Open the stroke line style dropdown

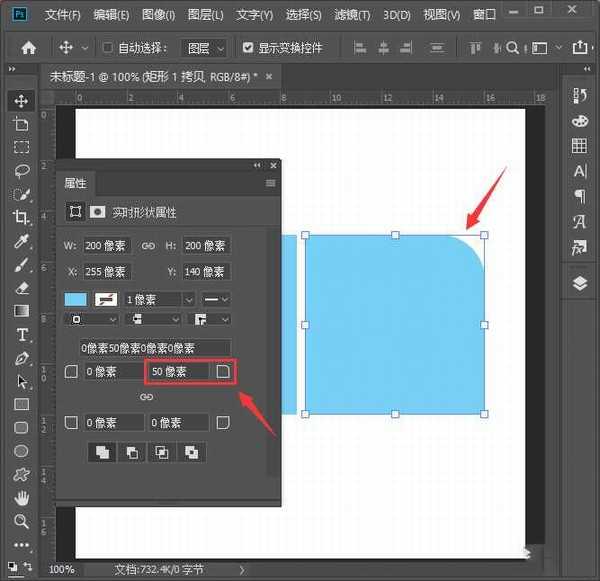[215, 299]
